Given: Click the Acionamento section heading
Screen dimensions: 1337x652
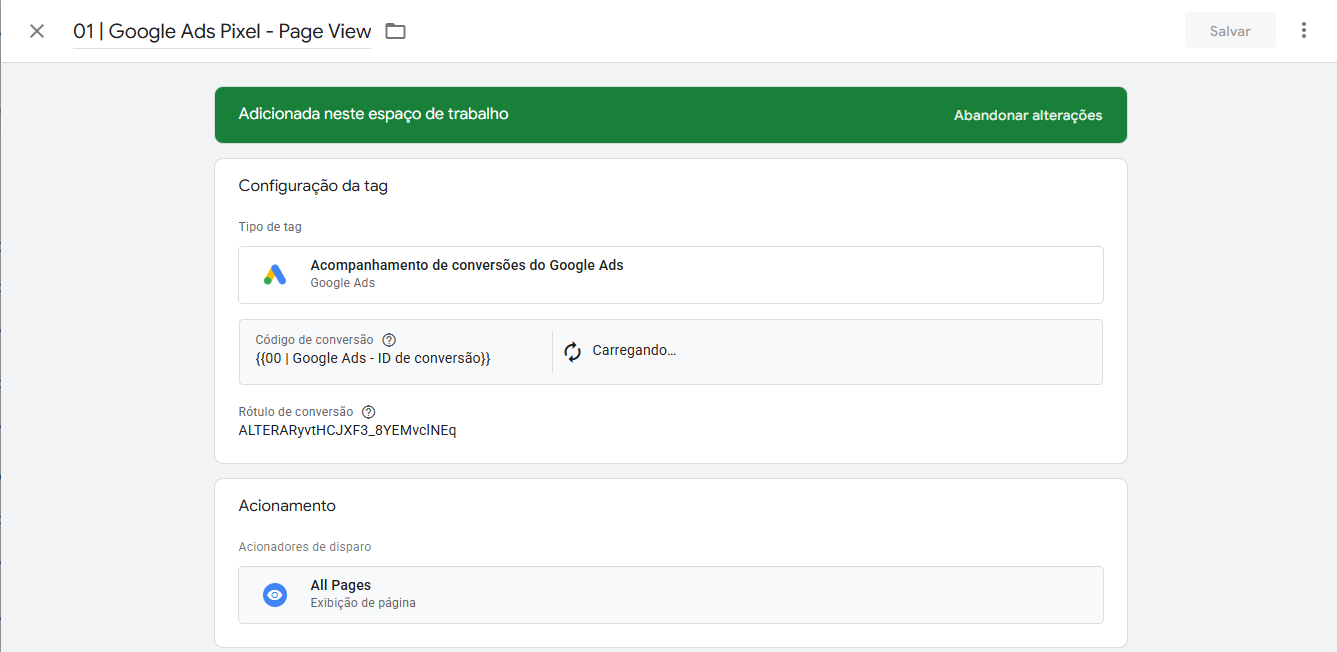Looking at the screenshot, I should click(x=287, y=506).
